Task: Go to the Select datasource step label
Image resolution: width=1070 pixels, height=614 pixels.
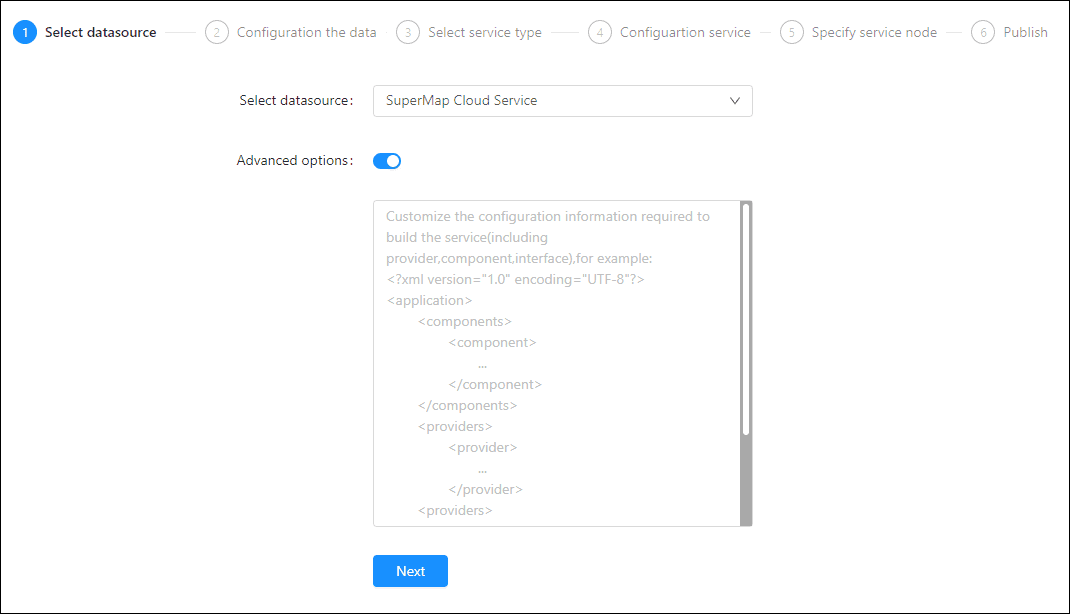Action: [100, 32]
